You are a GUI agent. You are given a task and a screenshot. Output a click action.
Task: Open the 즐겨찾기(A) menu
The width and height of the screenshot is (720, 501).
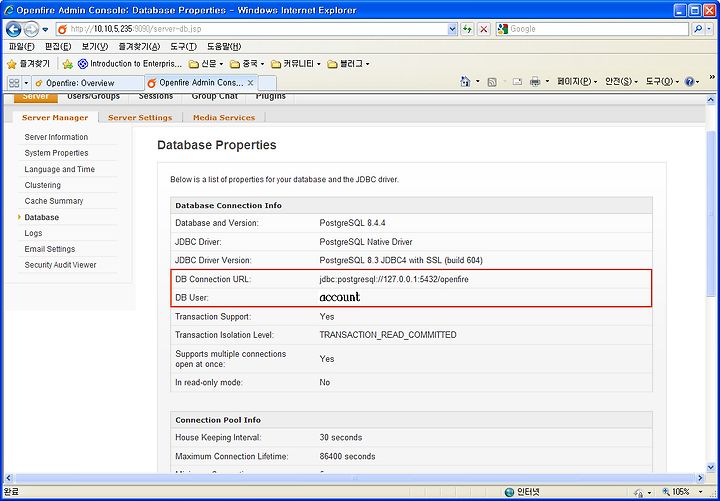coord(139,46)
